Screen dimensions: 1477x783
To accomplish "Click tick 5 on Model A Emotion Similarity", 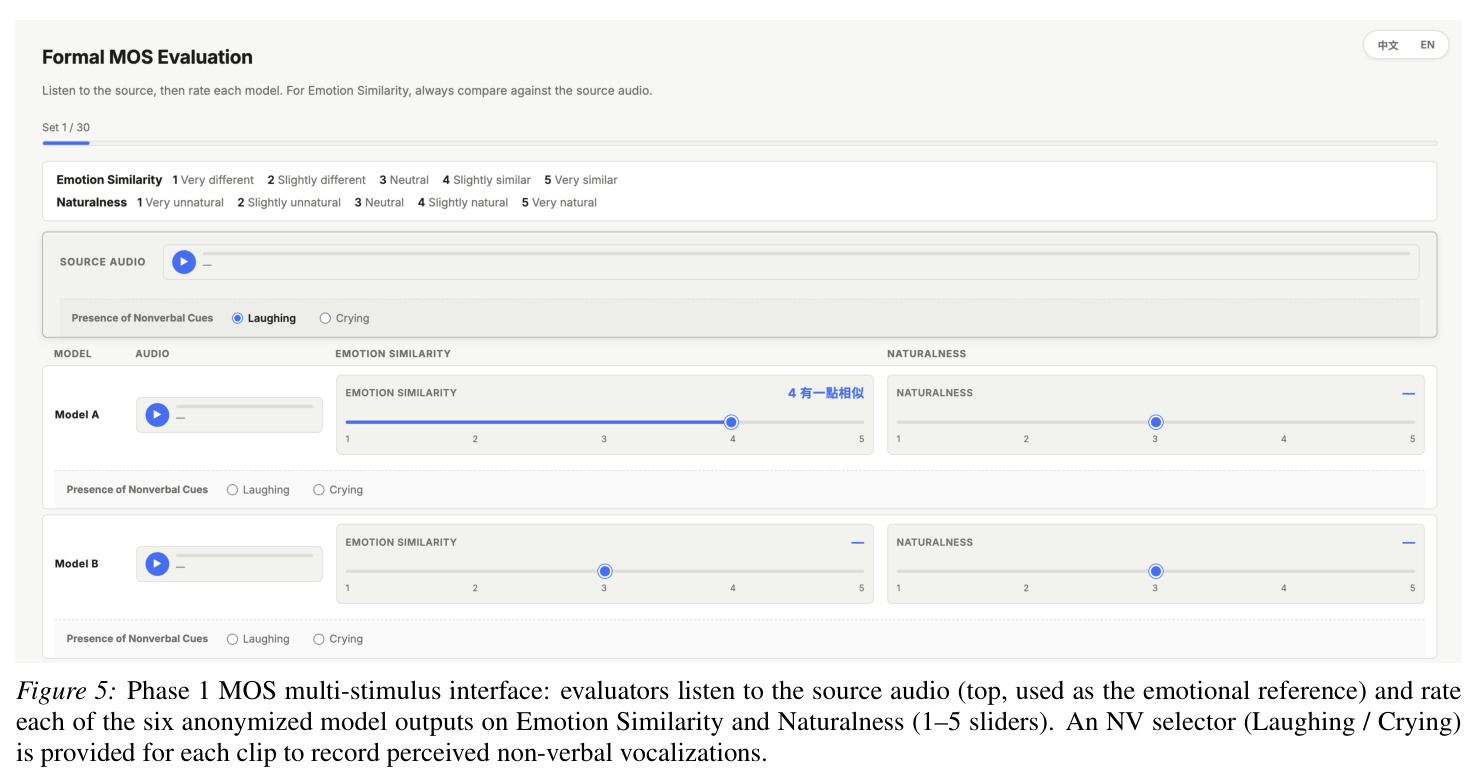I will (861, 439).
